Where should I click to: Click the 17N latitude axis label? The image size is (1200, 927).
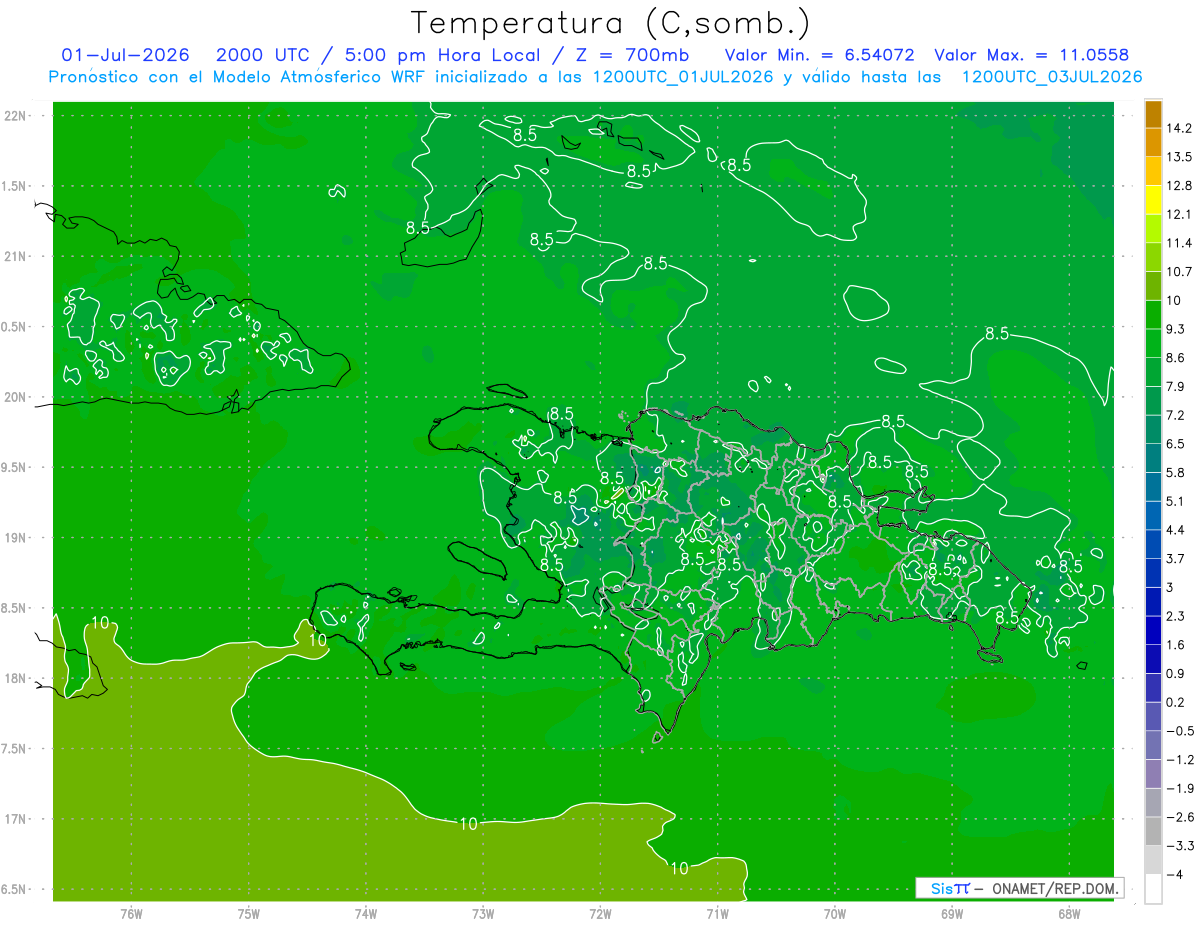[16, 819]
